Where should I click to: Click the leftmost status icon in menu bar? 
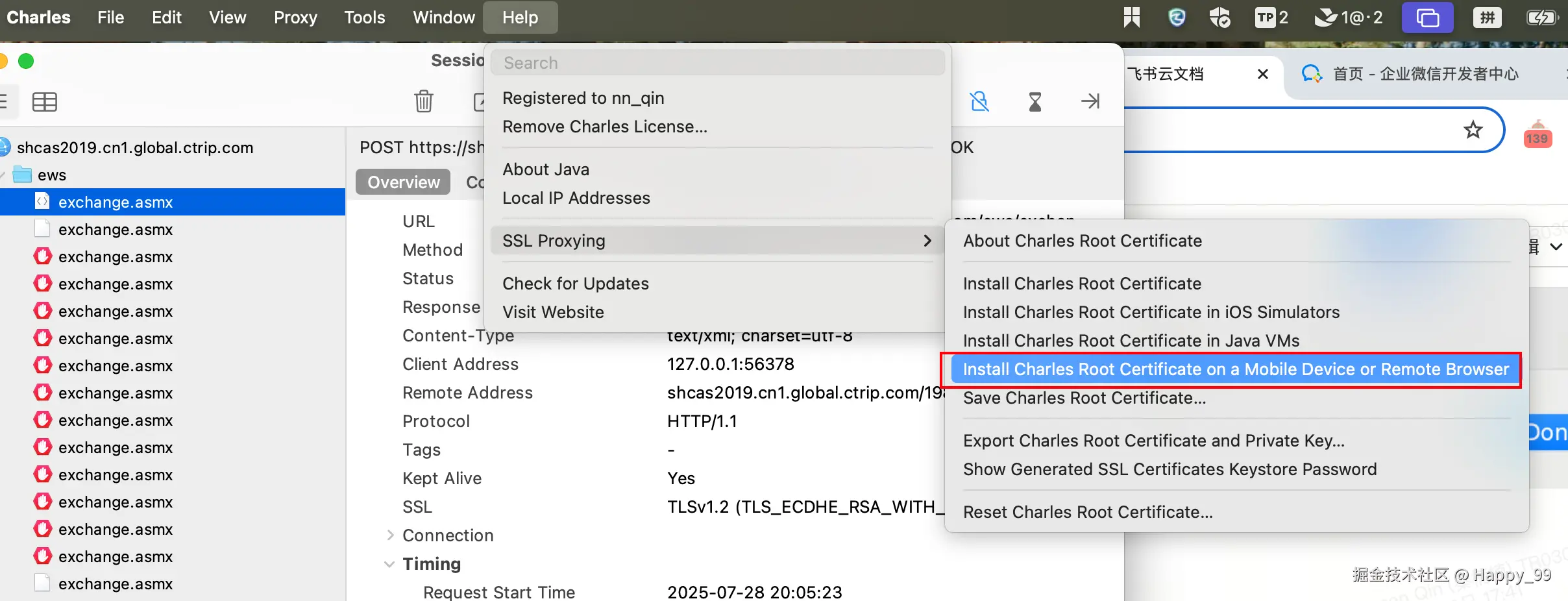coord(1132,18)
